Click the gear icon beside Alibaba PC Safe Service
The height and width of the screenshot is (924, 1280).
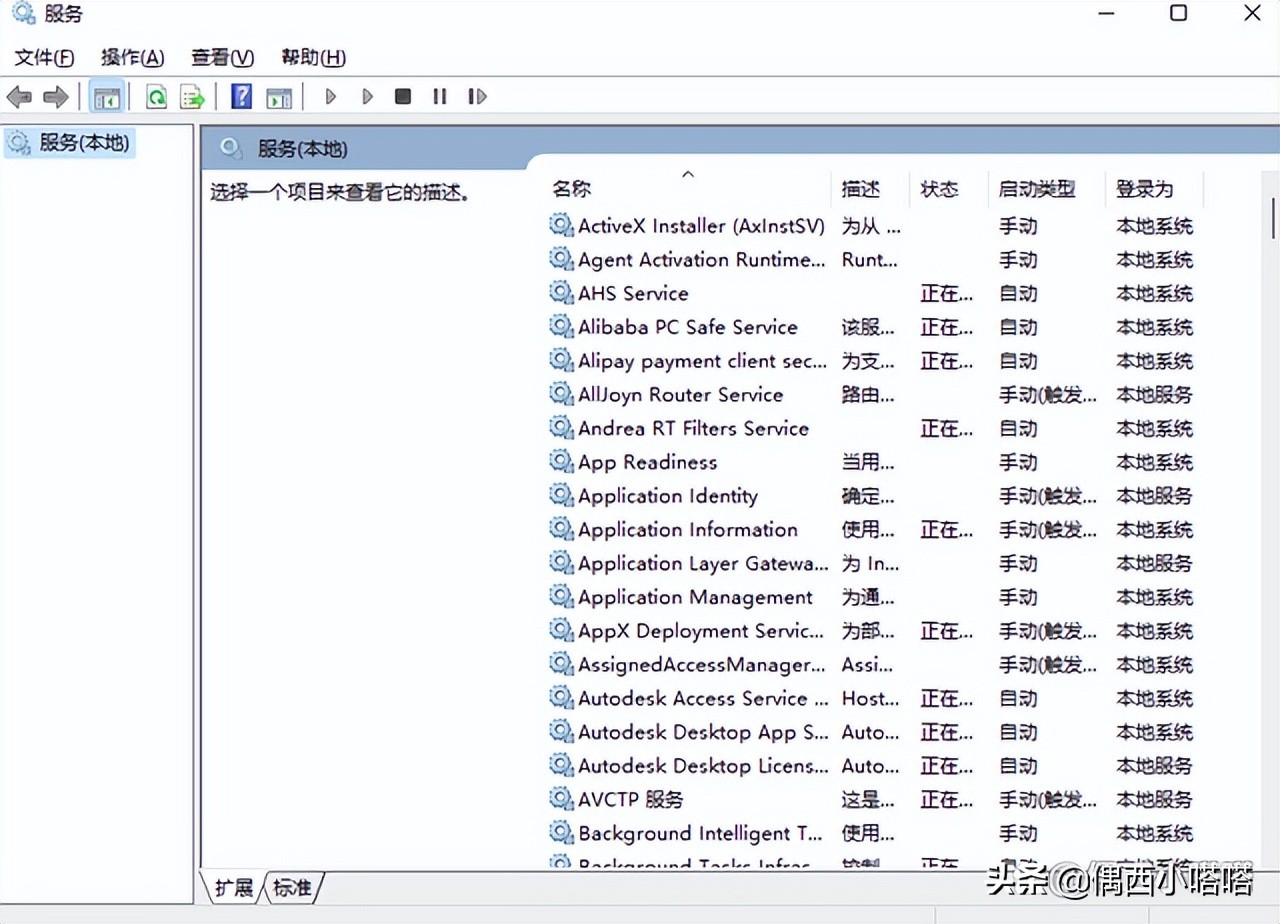pos(560,327)
